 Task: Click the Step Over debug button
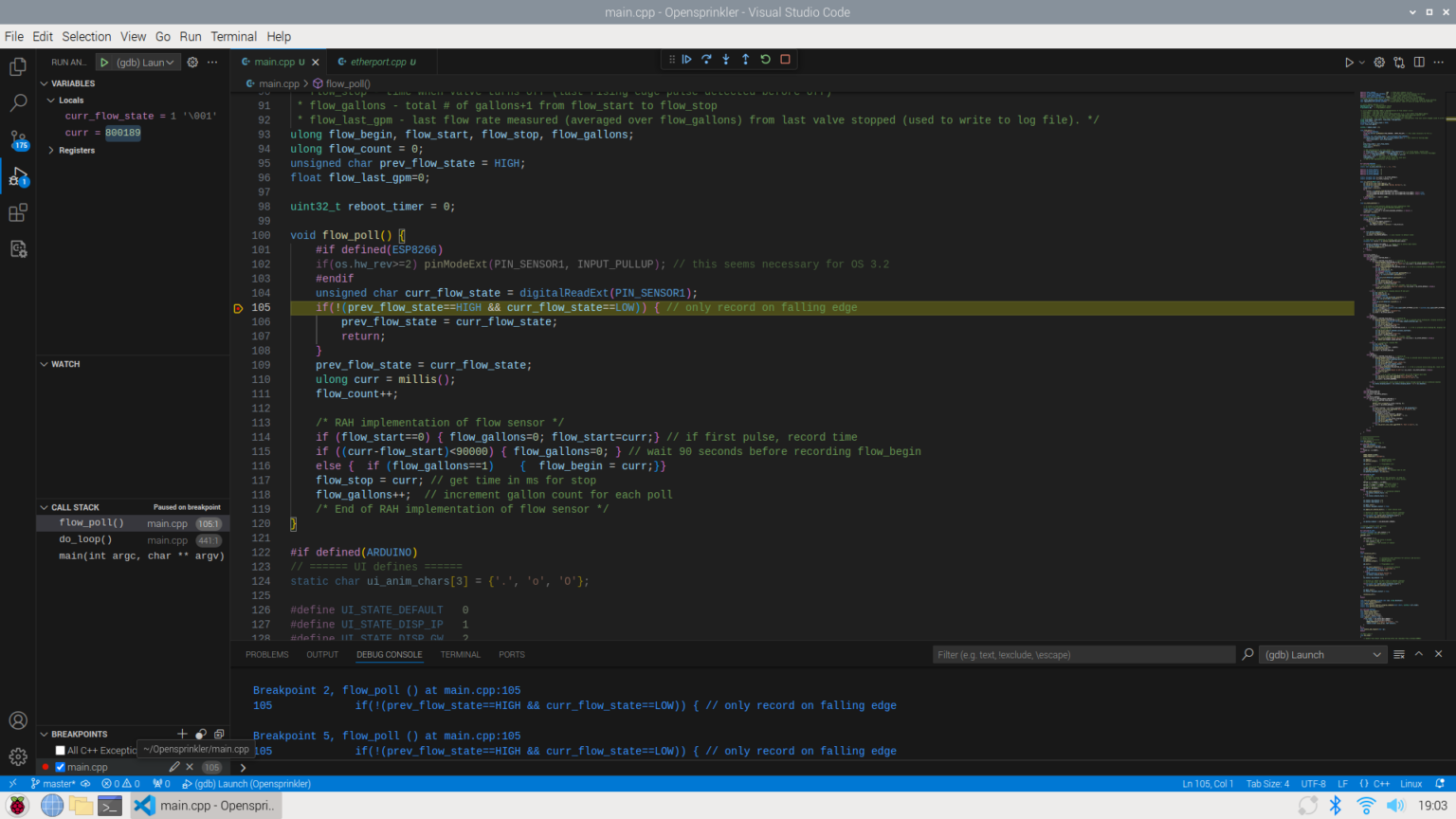[x=707, y=60]
